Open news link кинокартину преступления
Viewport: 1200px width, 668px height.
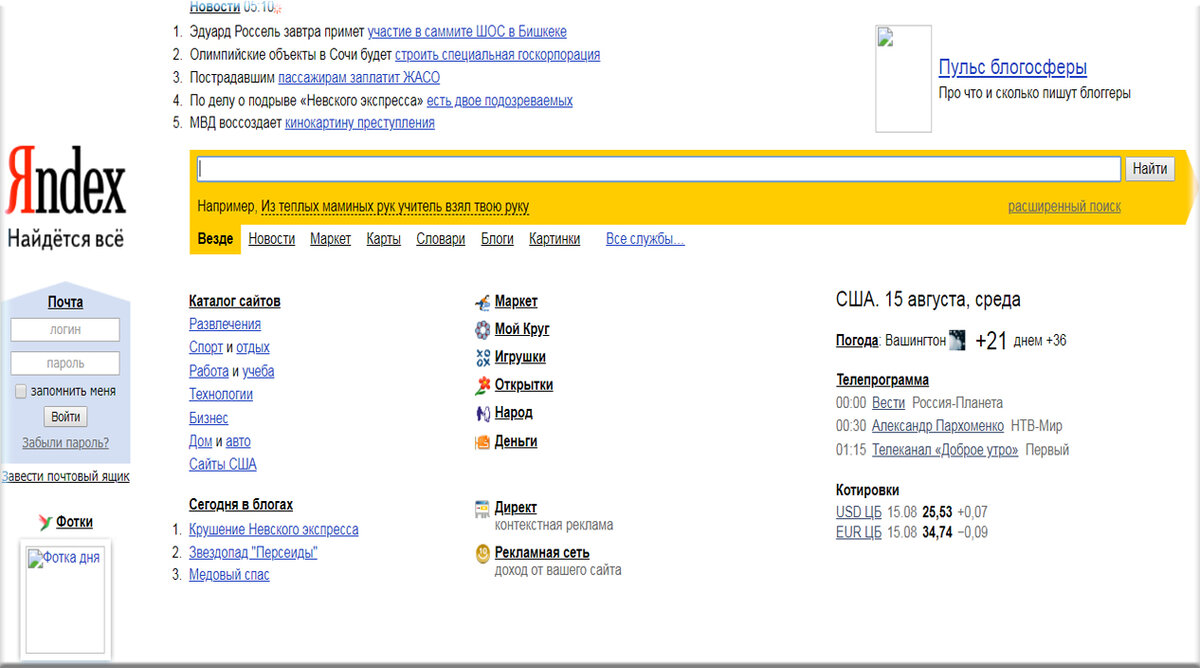[360, 123]
